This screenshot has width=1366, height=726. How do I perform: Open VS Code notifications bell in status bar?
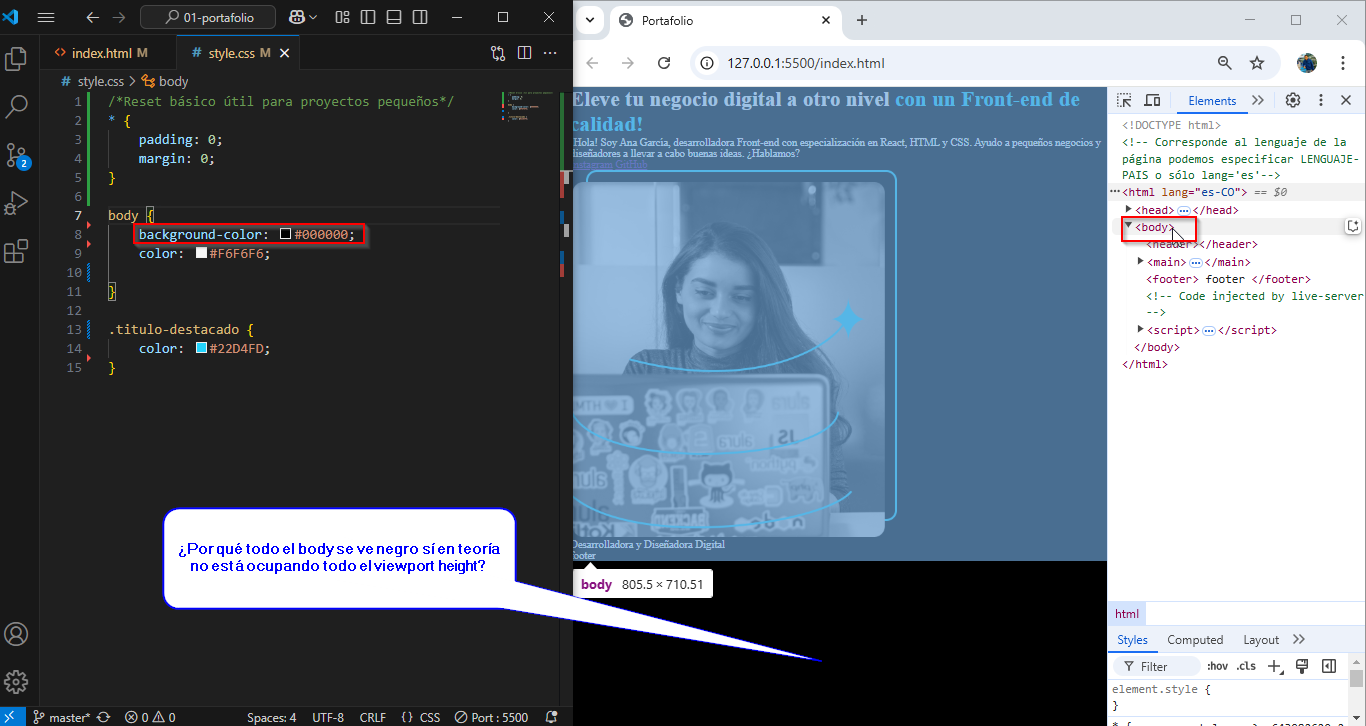(551, 717)
